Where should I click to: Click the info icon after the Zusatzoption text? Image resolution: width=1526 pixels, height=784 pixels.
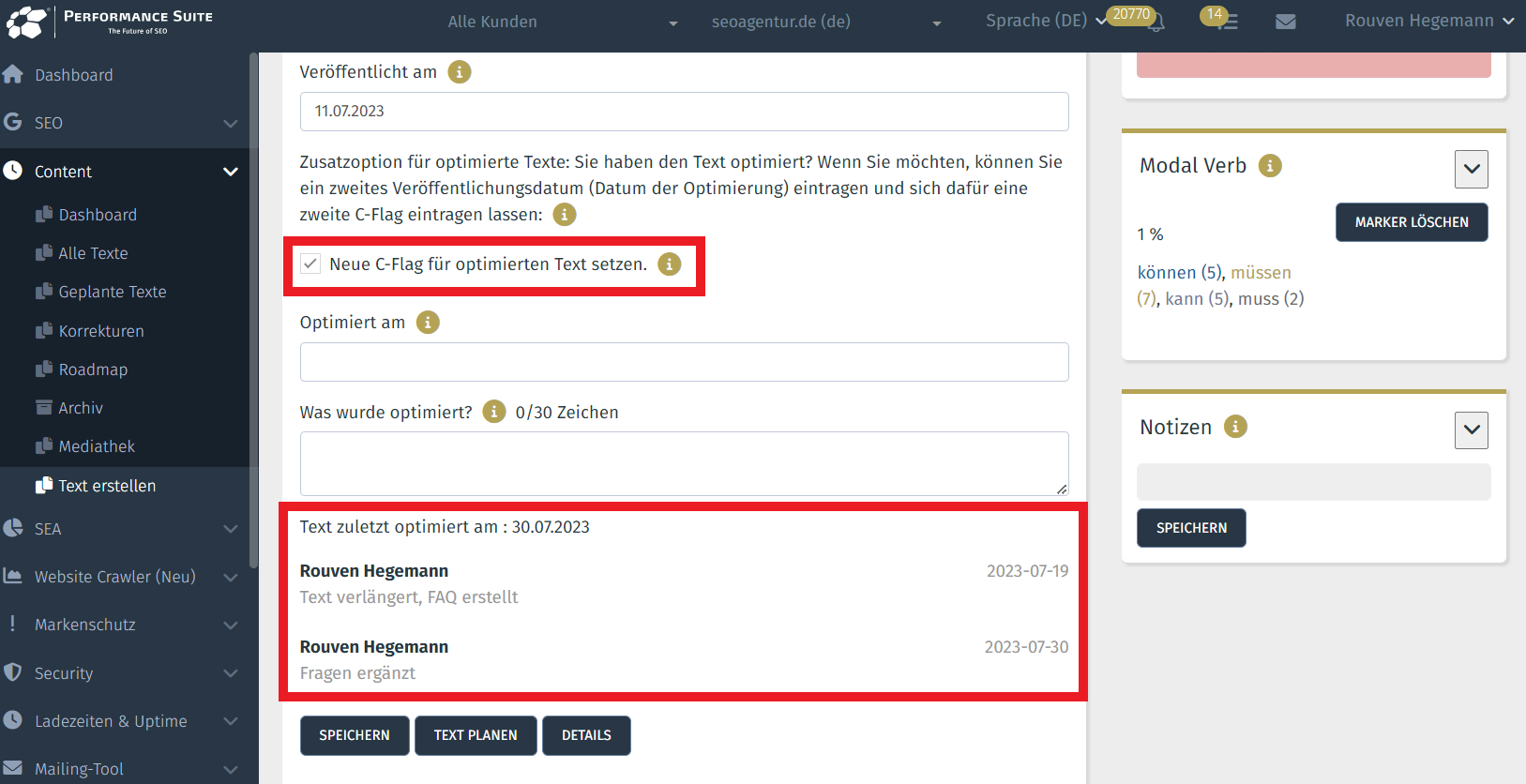[x=565, y=215]
